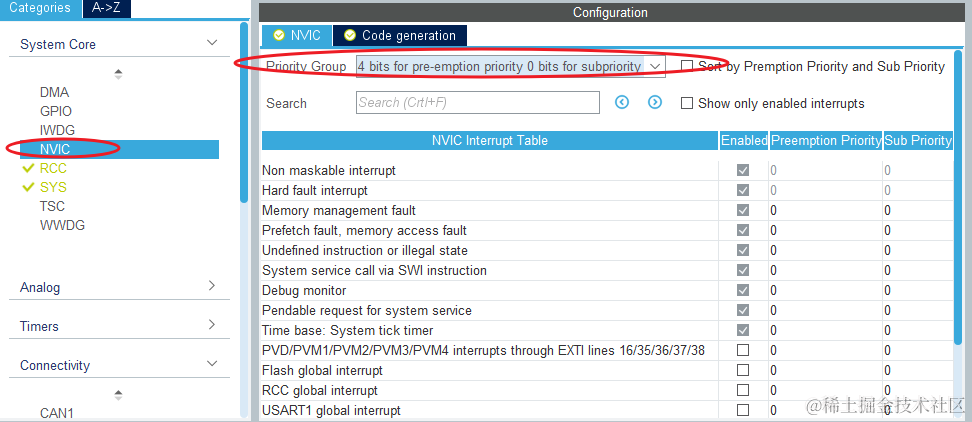Go to next search result arrow
Screen dimensions: 972x422
pos(655,102)
